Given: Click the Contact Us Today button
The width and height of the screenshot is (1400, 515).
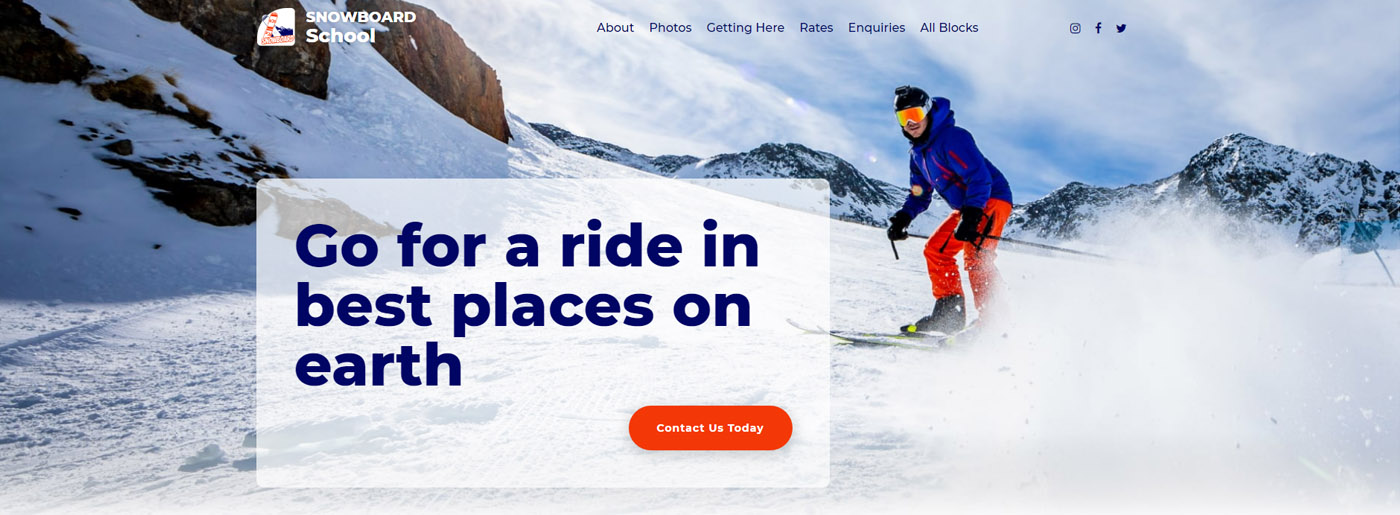Looking at the screenshot, I should [x=710, y=428].
